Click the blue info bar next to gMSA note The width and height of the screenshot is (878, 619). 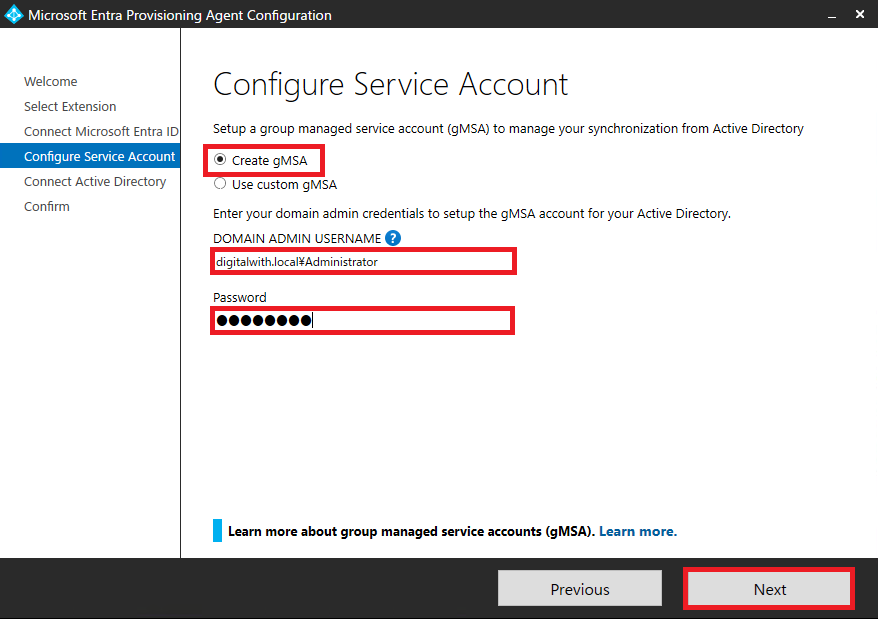click(x=218, y=531)
